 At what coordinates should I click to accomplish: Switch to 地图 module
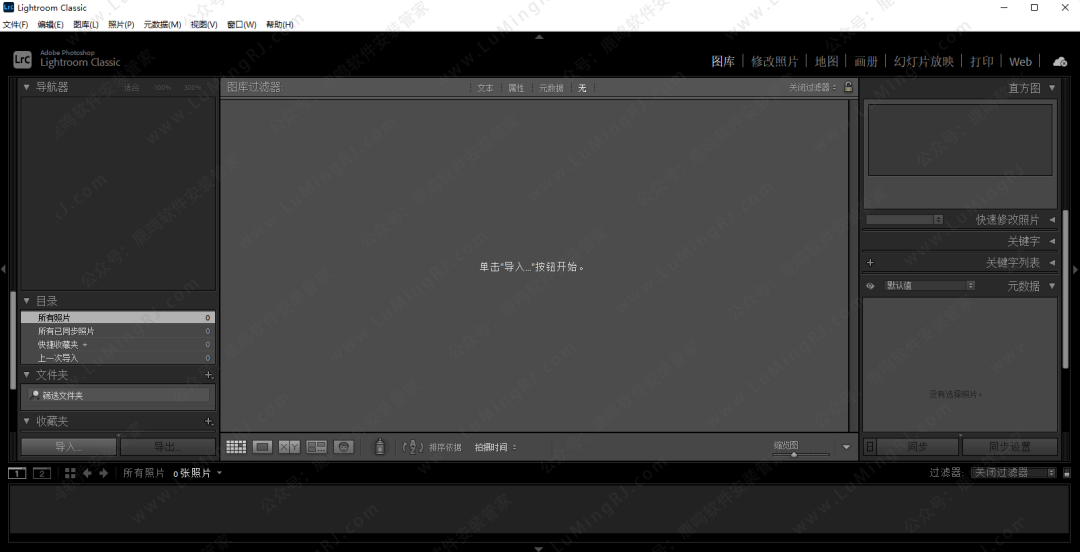827,61
